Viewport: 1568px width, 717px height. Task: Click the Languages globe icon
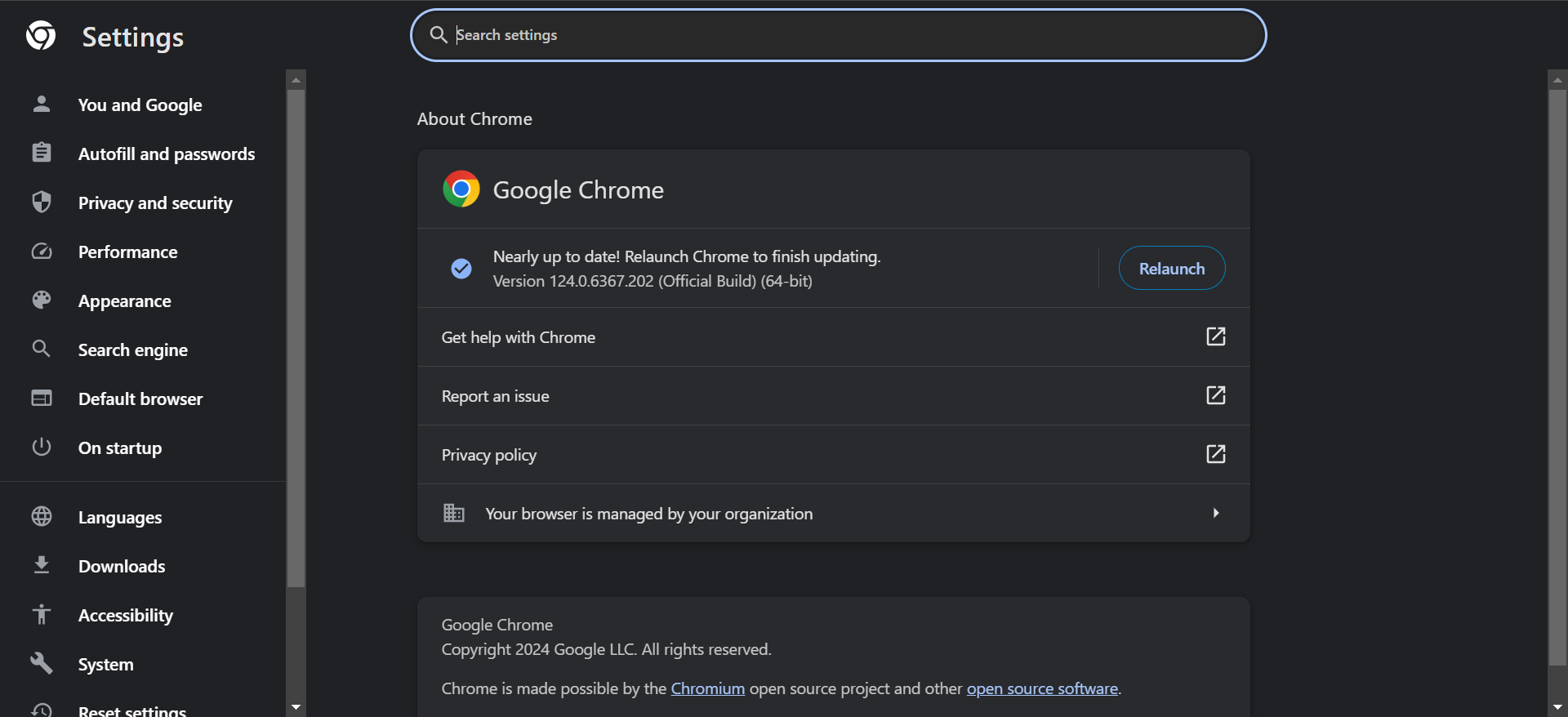(42, 517)
